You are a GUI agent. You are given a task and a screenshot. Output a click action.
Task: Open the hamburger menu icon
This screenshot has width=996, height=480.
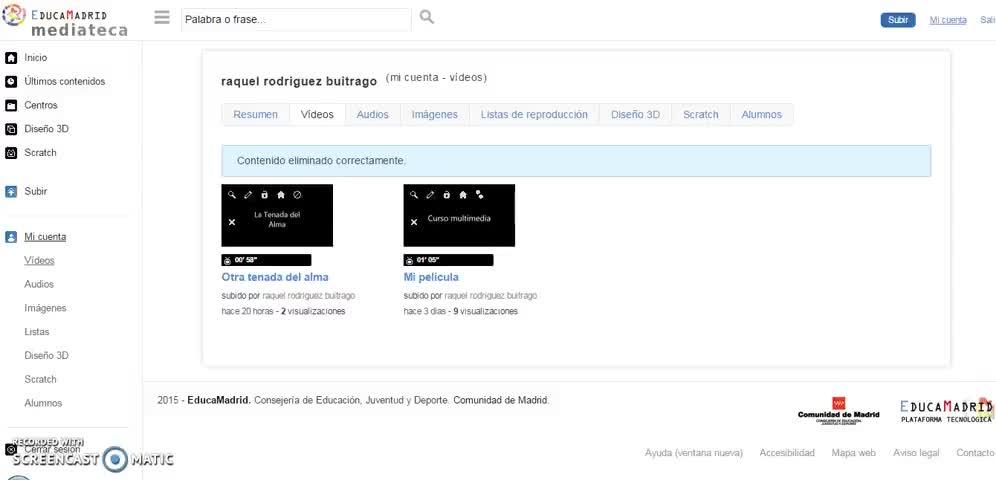pyautogui.click(x=162, y=17)
